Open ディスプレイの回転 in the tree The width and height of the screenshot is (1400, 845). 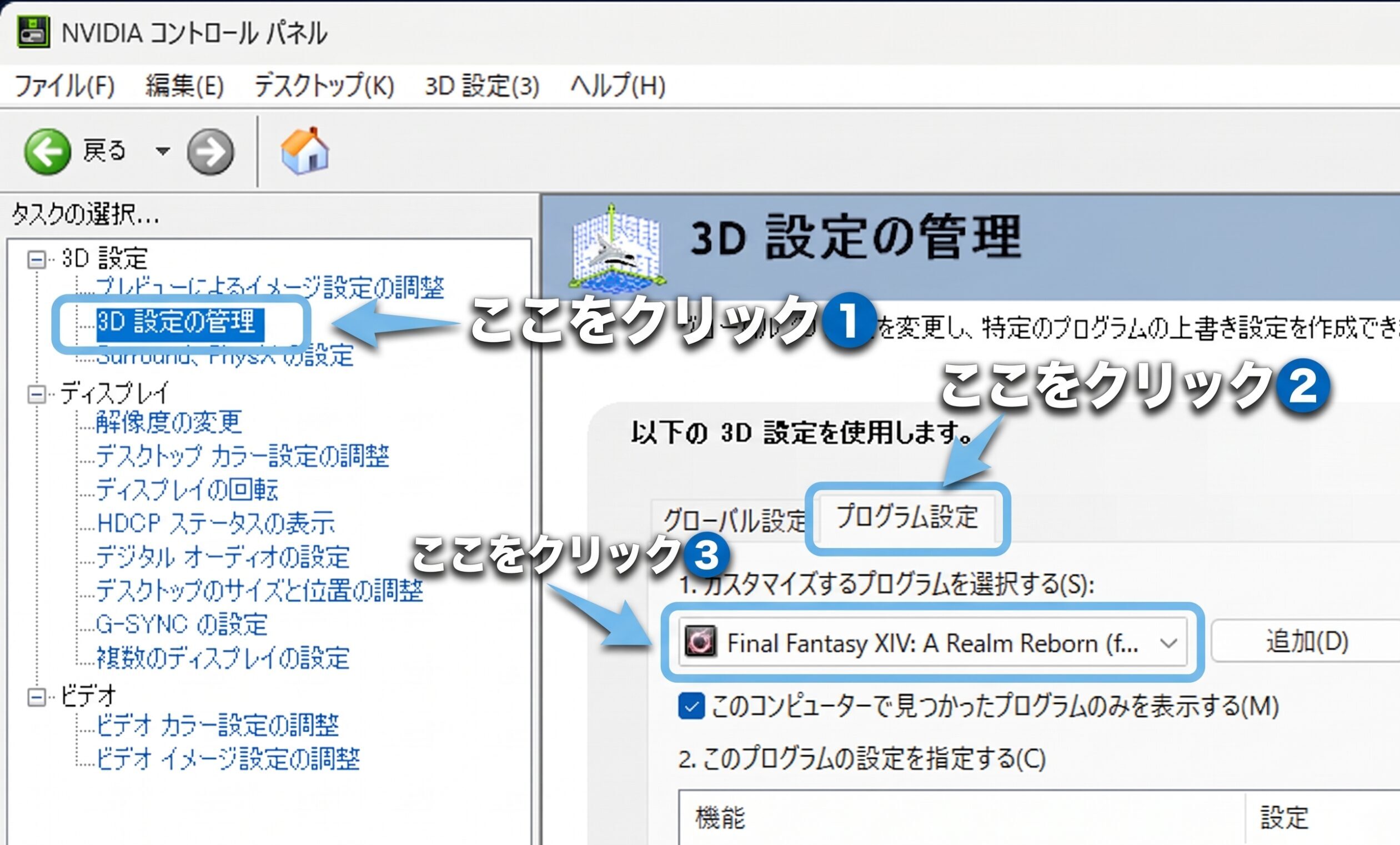tap(187, 489)
